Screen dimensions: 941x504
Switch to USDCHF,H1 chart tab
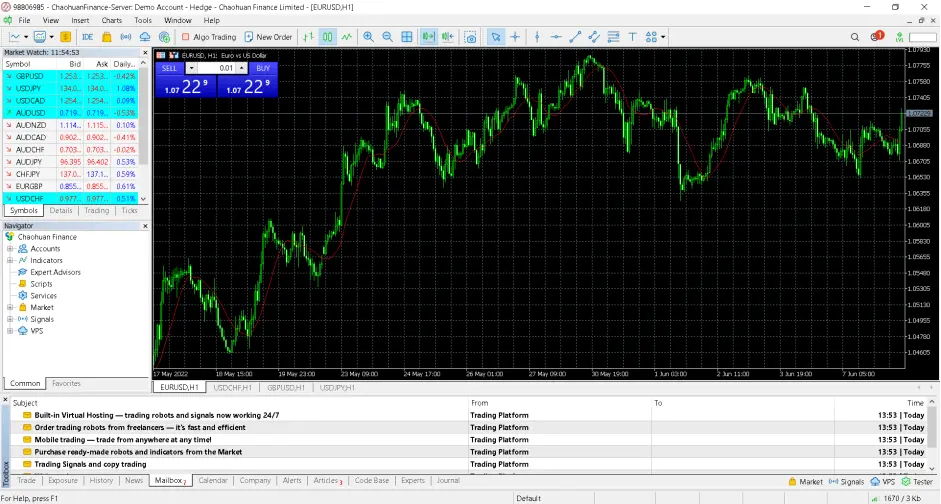(232, 388)
